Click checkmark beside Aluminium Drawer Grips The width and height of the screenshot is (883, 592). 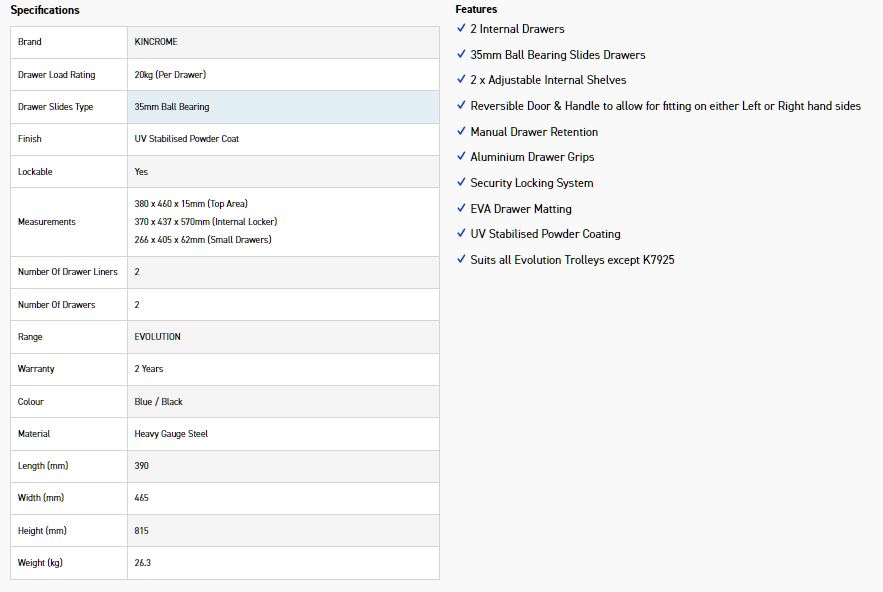461,156
